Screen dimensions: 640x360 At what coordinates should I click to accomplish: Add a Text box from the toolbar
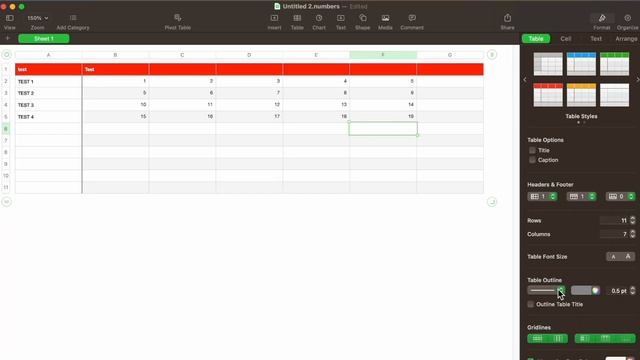pyautogui.click(x=341, y=18)
